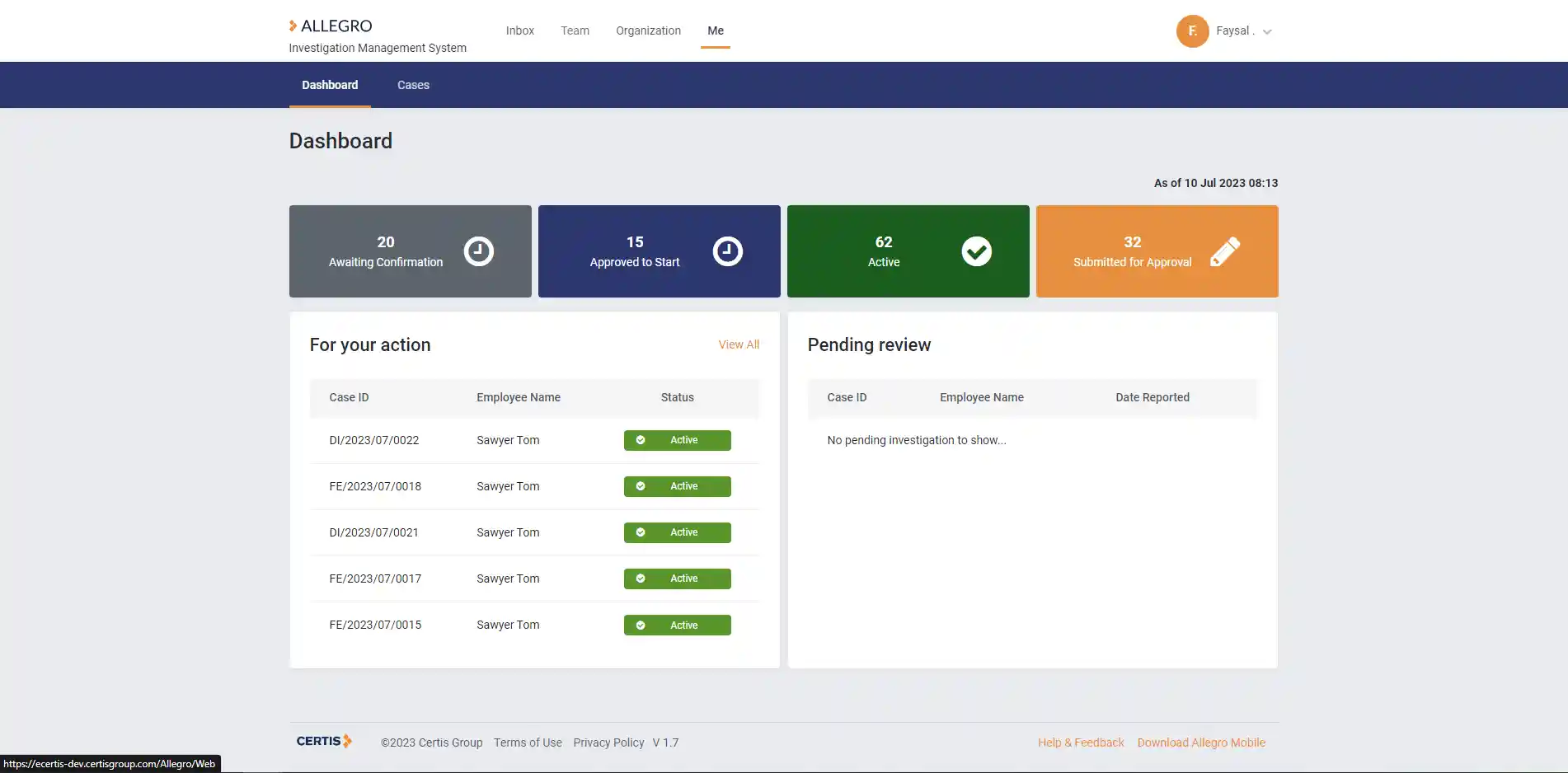Click the pencil icon on Submitted for Approval card

[x=1225, y=251]
